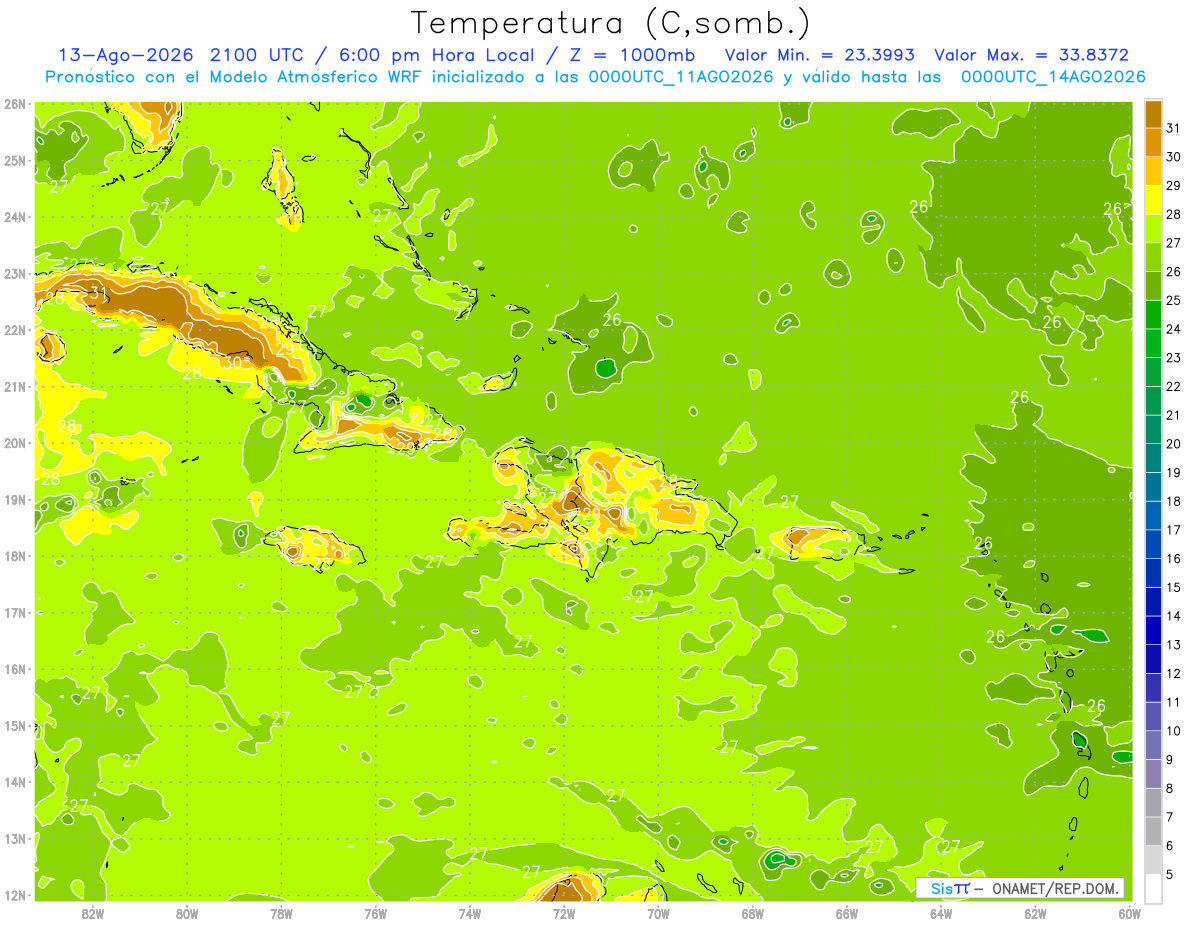Click the latitude axis label '15N'

click(14, 726)
